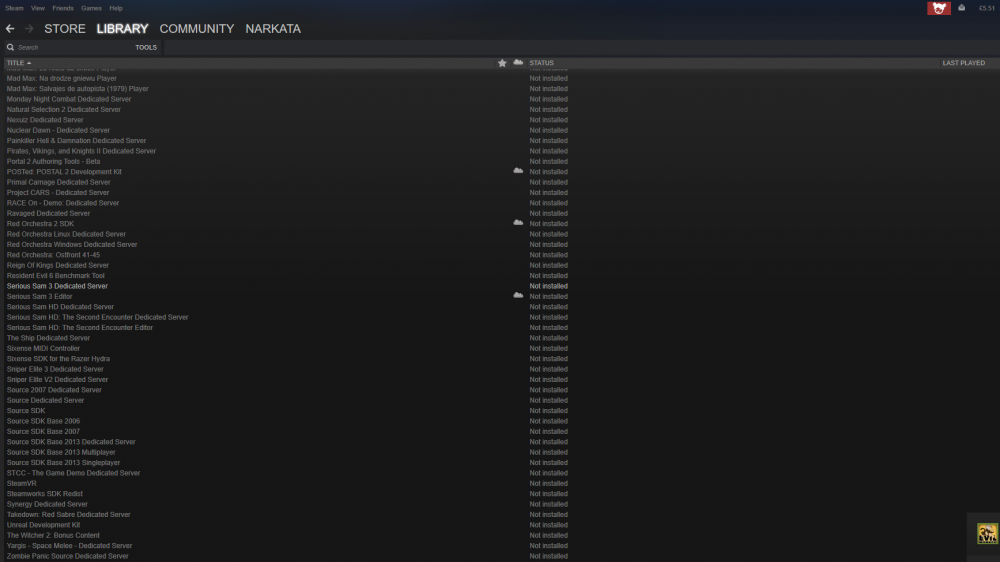Click the cloud icon on Serious Sam 3 Editor row
This screenshot has width=1000, height=562.
tap(518, 295)
